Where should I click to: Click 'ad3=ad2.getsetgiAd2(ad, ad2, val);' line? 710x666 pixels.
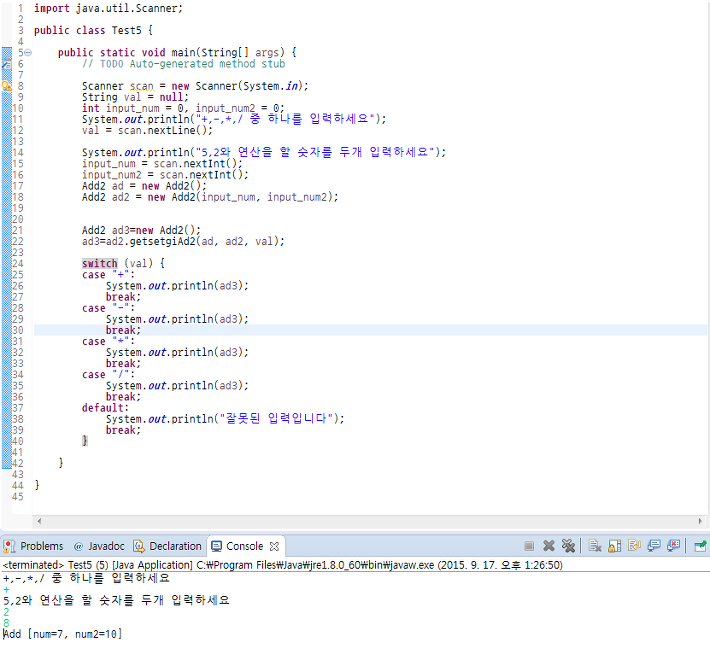pyautogui.click(x=183, y=241)
